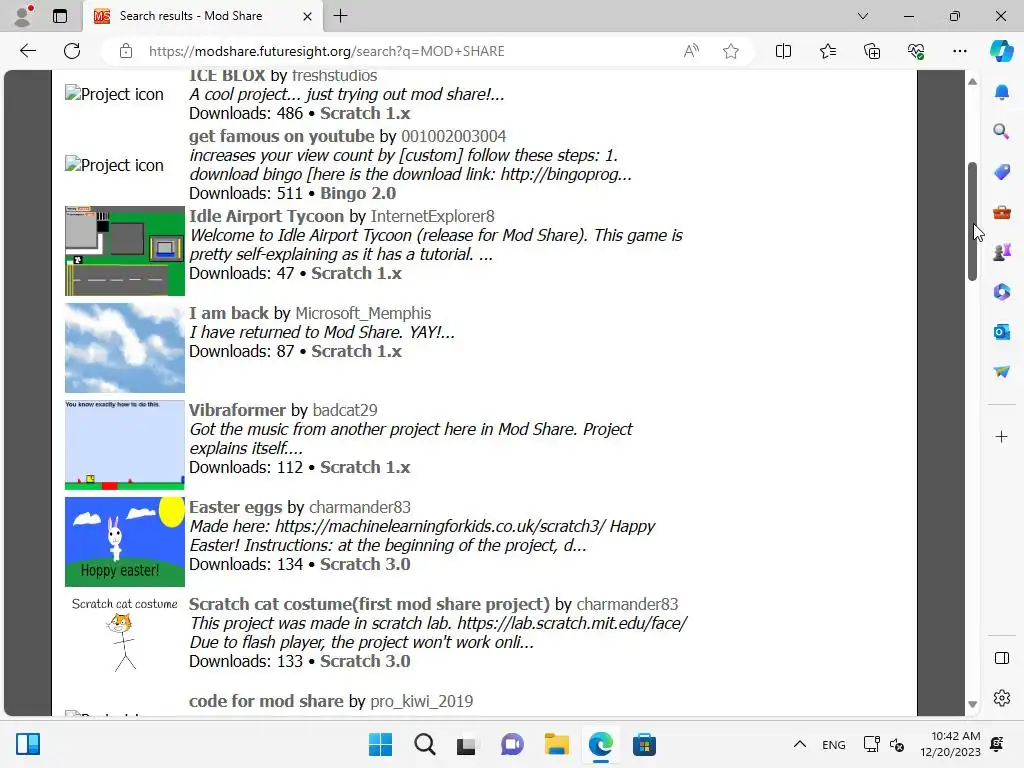
Task: Open tab actions menu icon
Action: (60, 16)
